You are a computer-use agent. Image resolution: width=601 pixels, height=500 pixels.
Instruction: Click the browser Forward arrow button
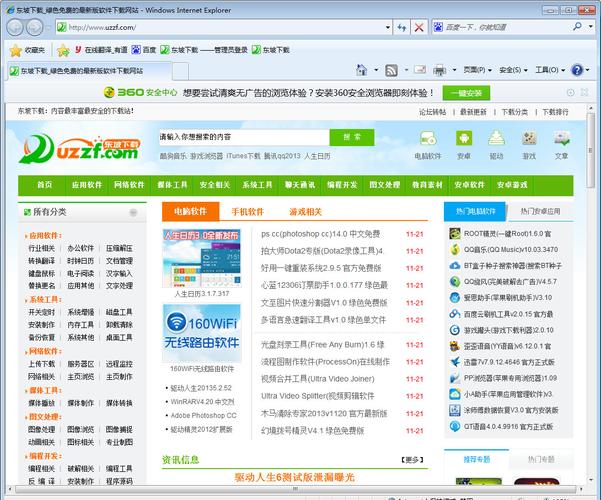coord(34,27)
